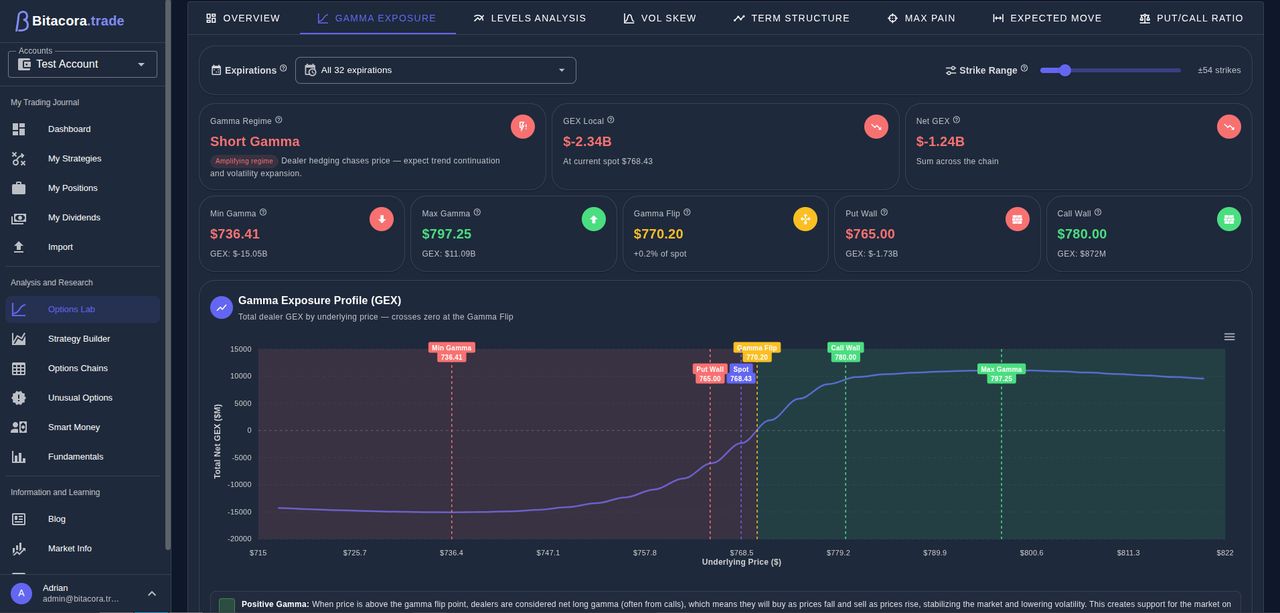Click the Adrian avatar circle
The height and width of the screenshot is (613, 1280).
(21, 593)
